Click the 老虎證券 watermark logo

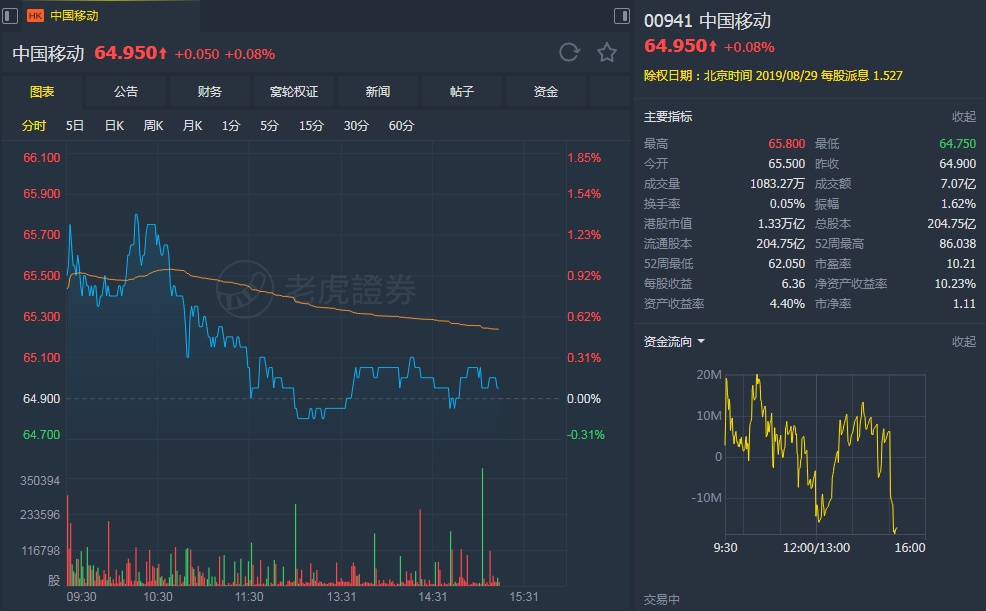(316, 290)
